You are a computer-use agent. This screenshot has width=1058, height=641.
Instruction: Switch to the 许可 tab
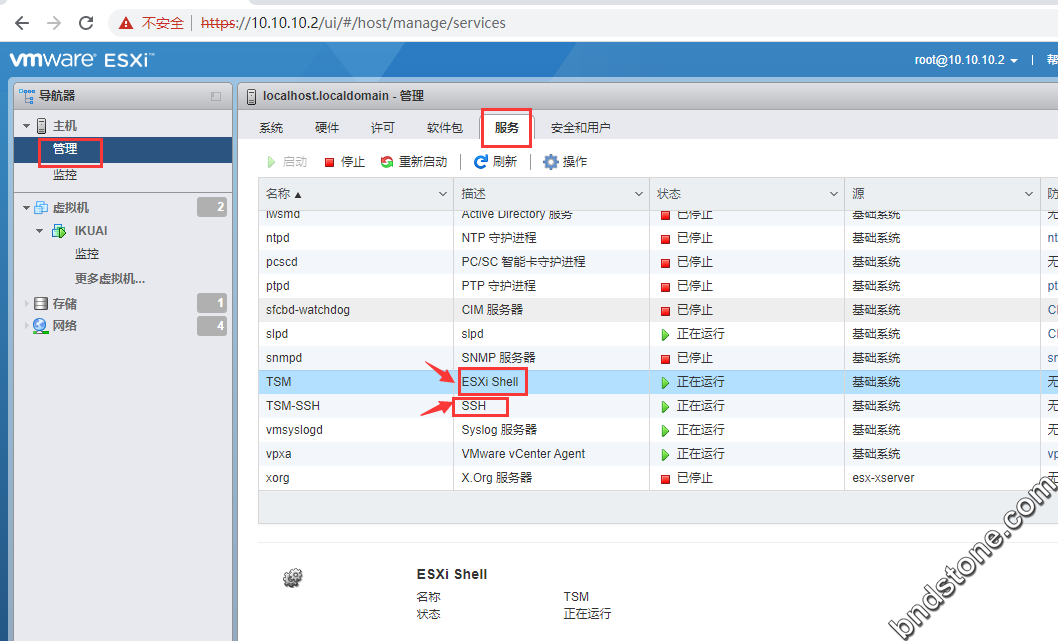[383, 128]
